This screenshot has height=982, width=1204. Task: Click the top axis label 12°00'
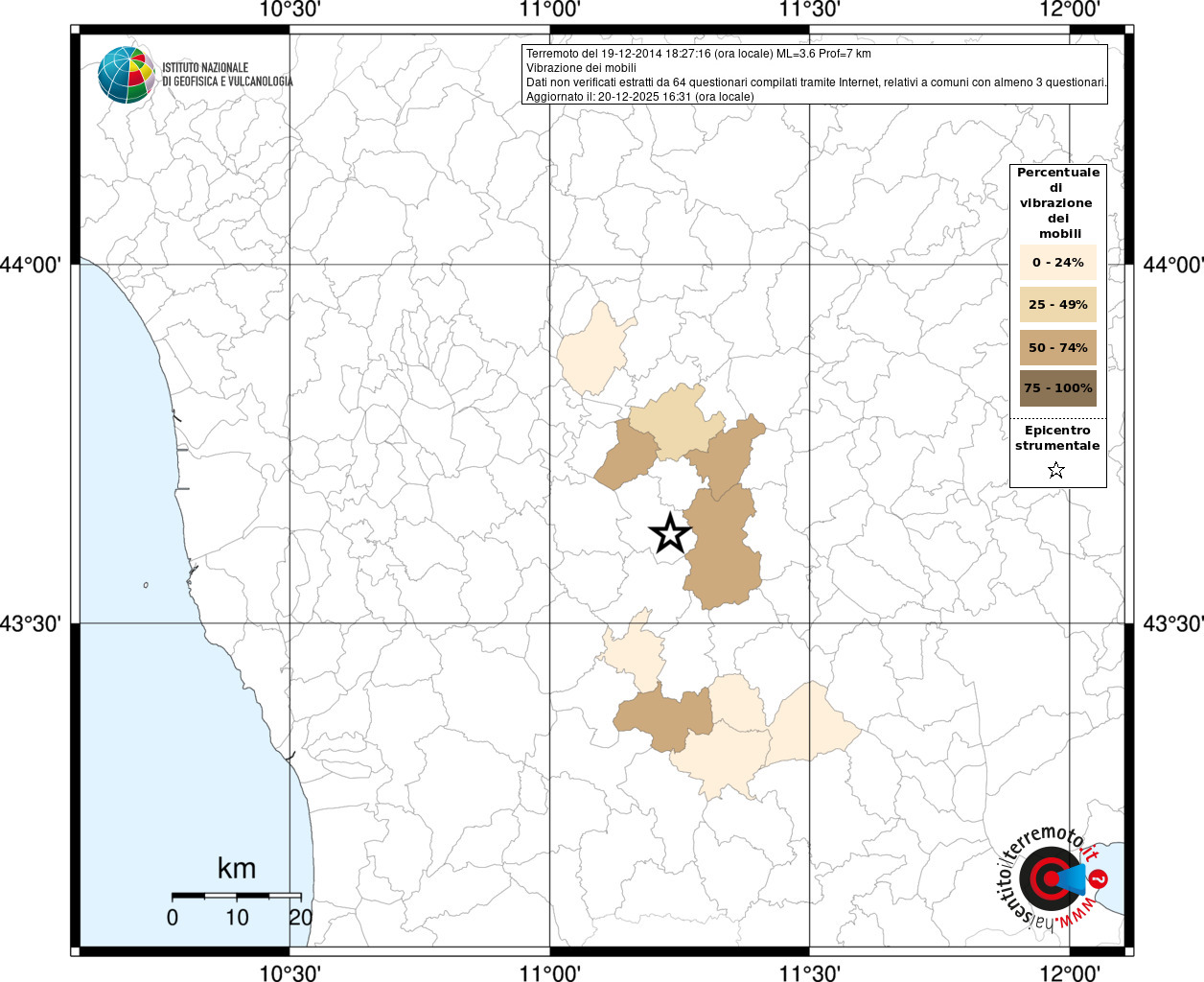1070,10
